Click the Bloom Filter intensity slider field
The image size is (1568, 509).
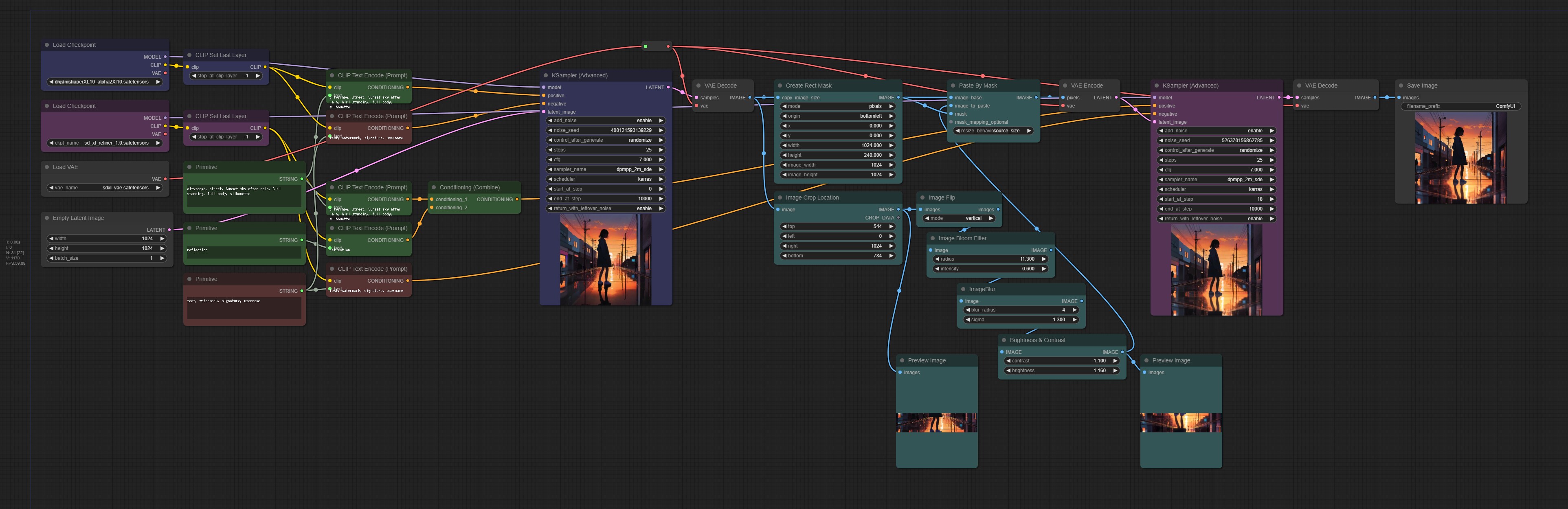(990, 269)
